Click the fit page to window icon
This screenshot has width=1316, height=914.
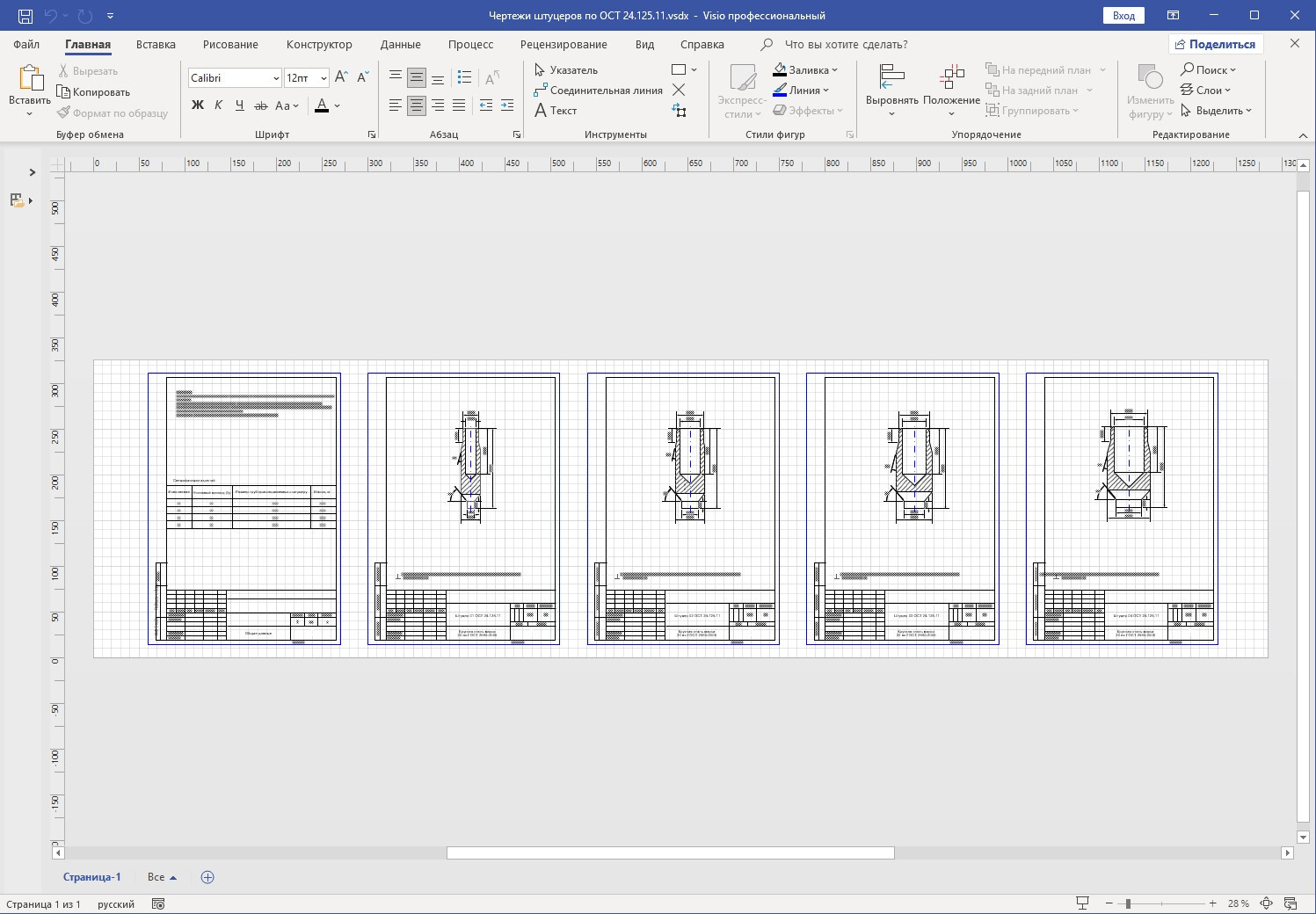tap(1266, 903)
